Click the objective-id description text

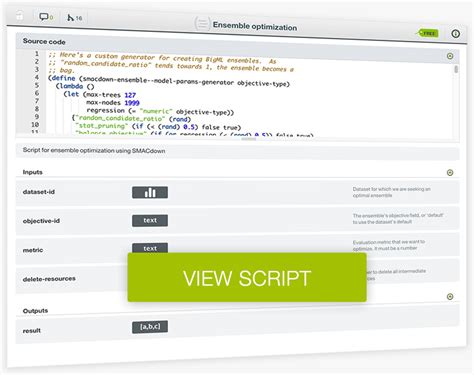(x=398, y=218)
